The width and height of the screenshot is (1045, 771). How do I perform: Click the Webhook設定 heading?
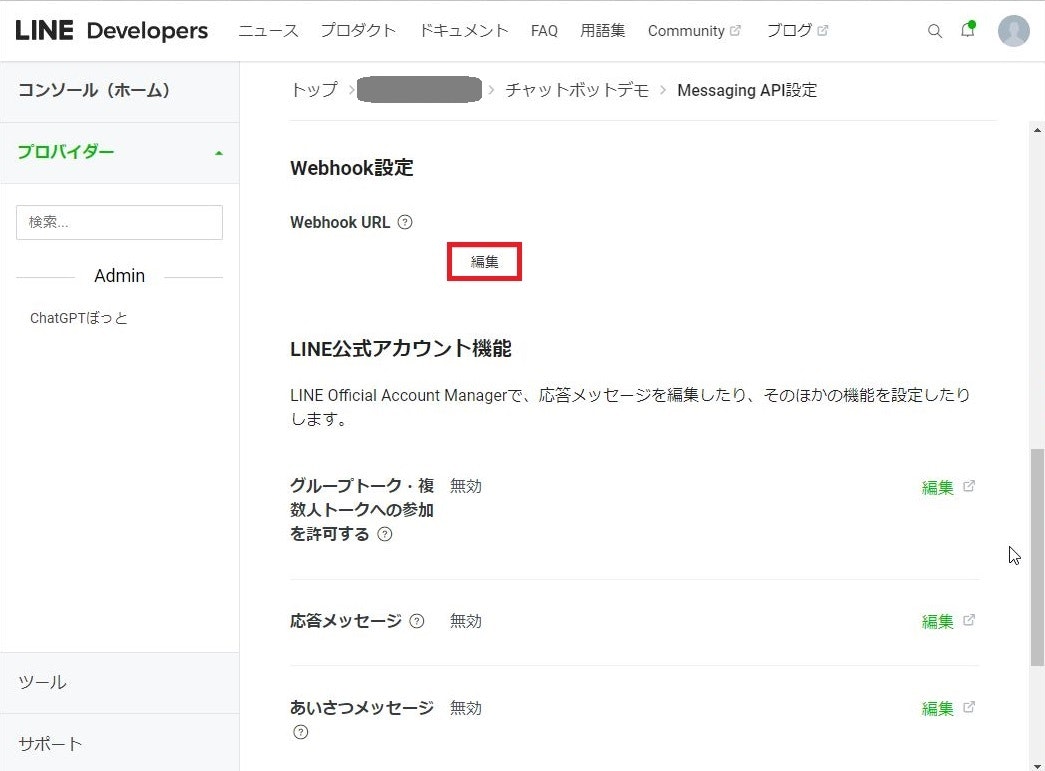[352, 168]
